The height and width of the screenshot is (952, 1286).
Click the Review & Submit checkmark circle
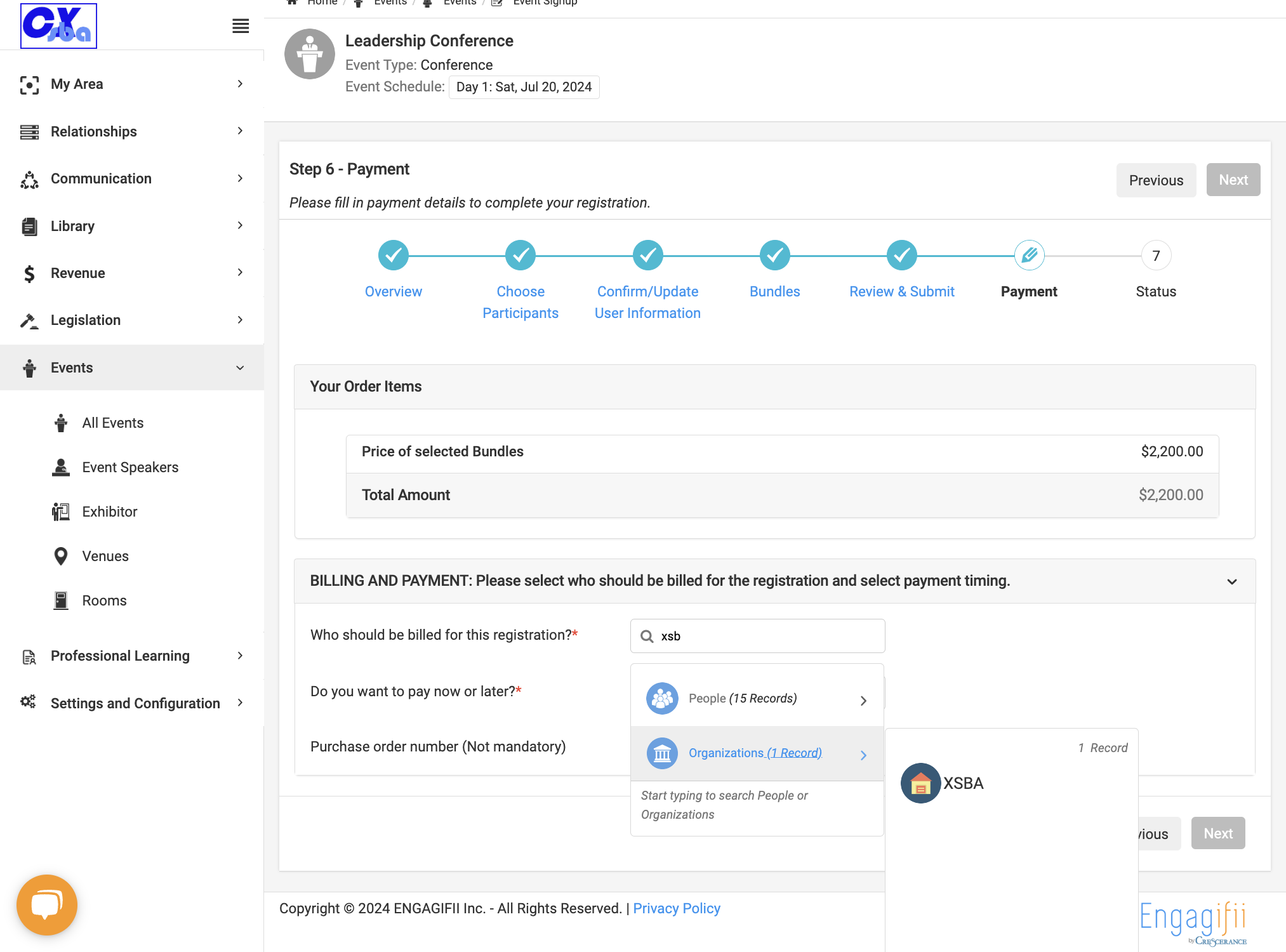[902, 255]
